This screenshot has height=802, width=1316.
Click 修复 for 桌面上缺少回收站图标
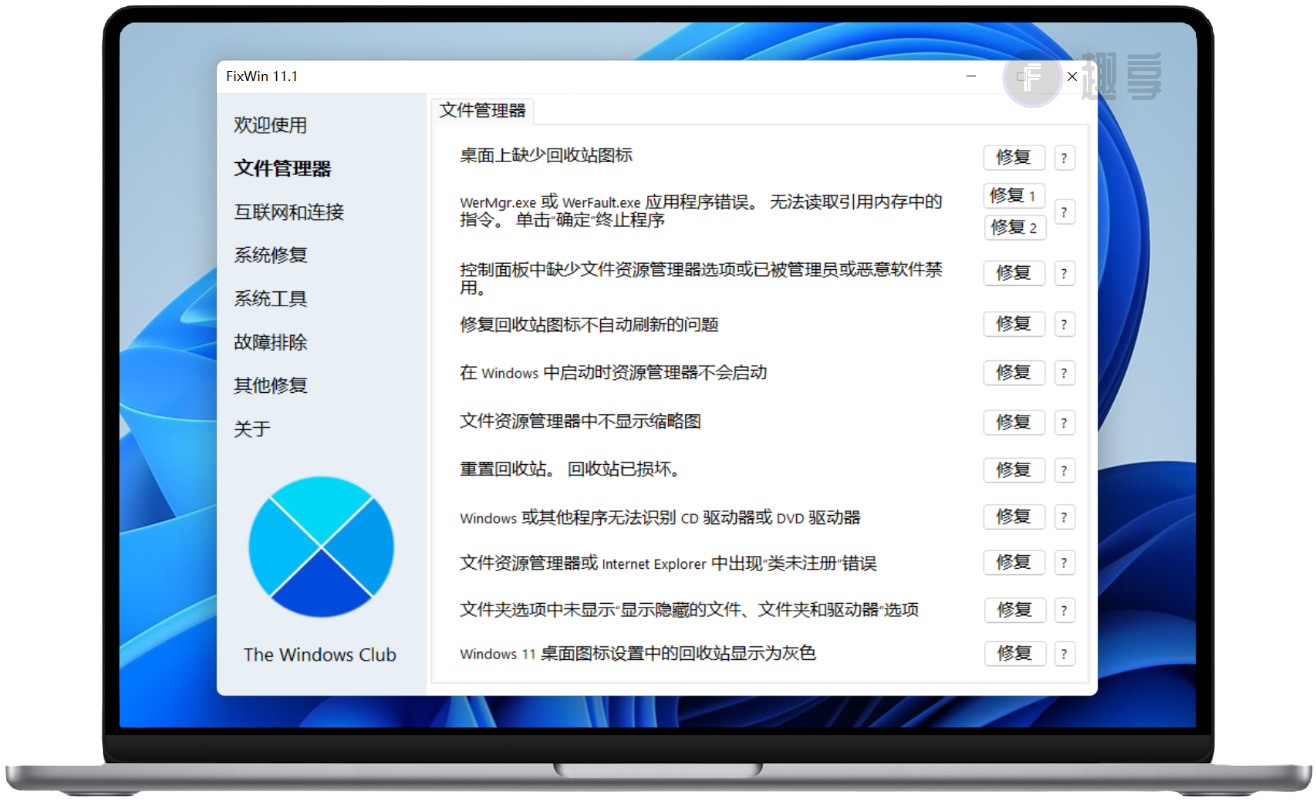coord(1014,158)
